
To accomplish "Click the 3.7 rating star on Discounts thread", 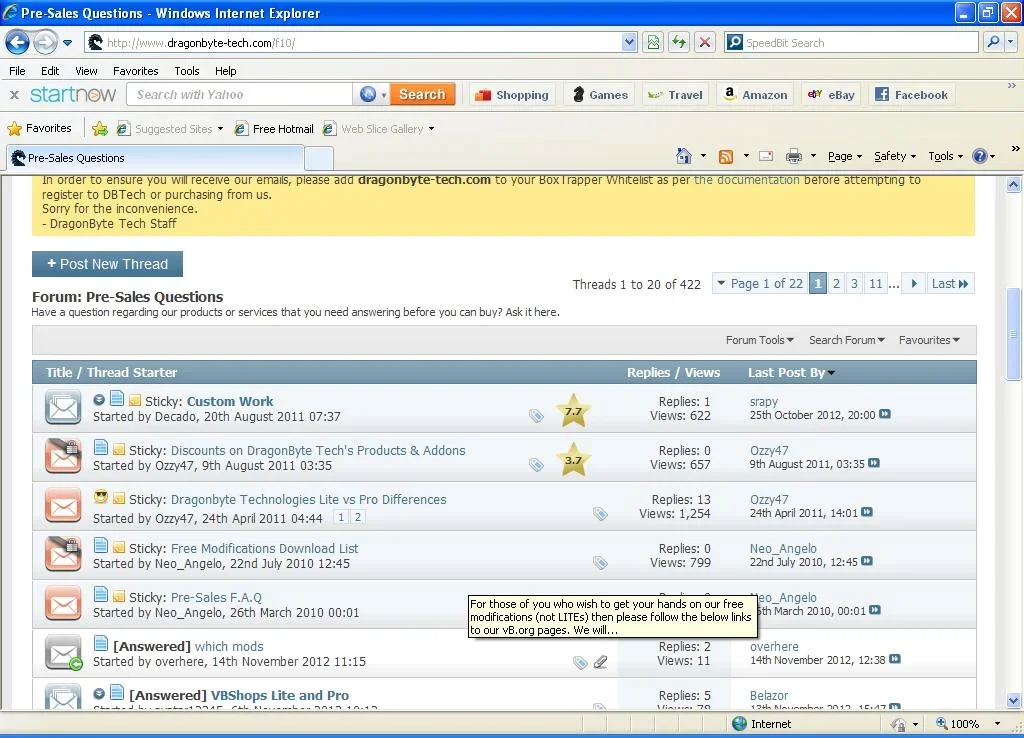I will (x=573, y=460).
